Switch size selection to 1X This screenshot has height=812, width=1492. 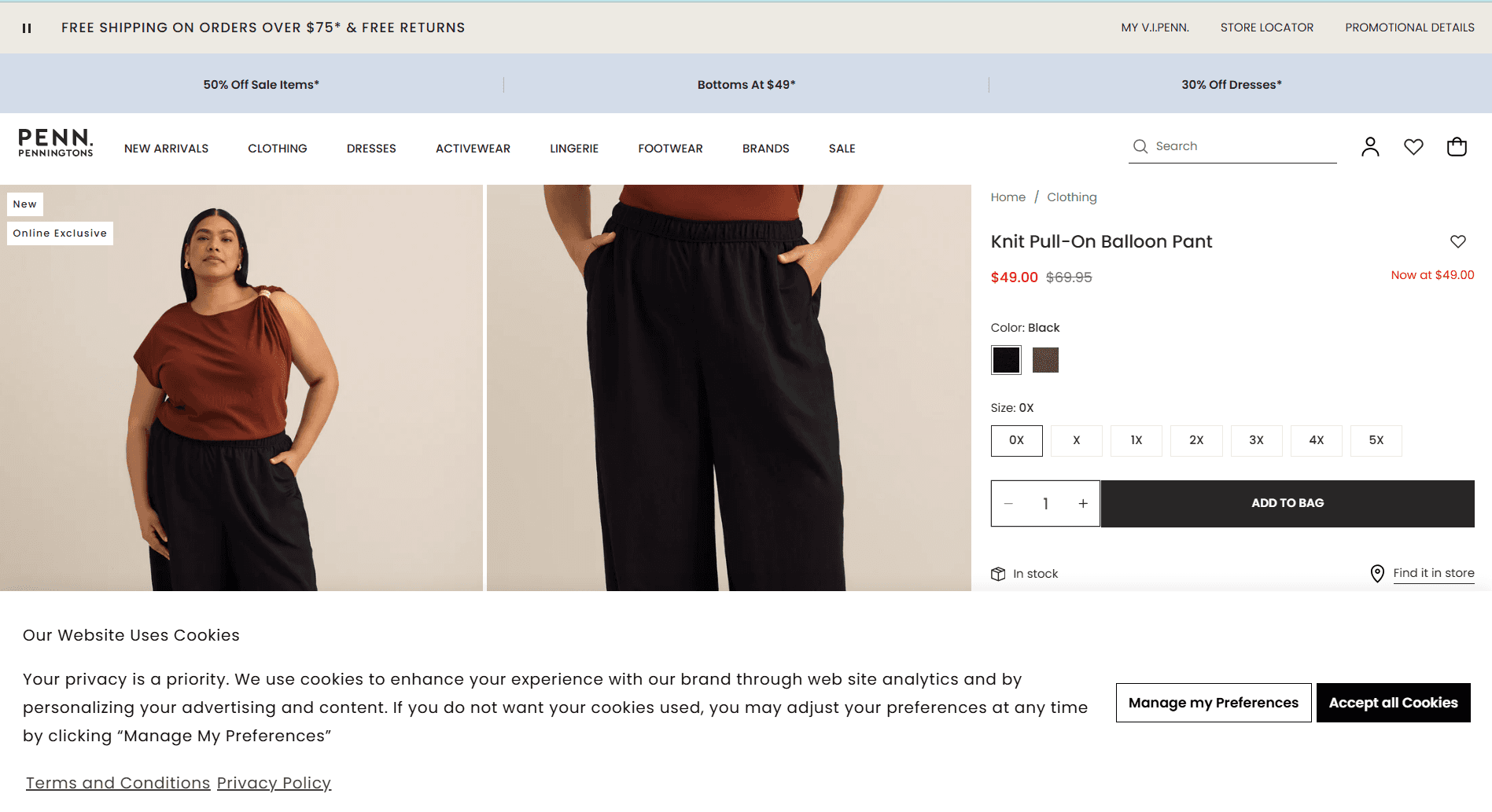click(1136, 441)
